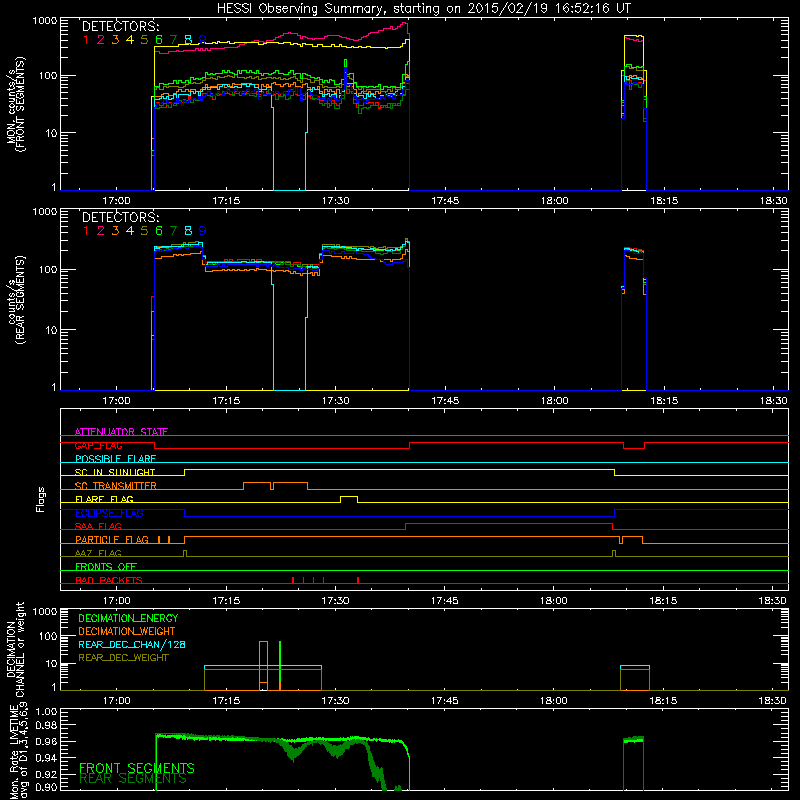Select detector 6 in front segments legend

[159, 40]
